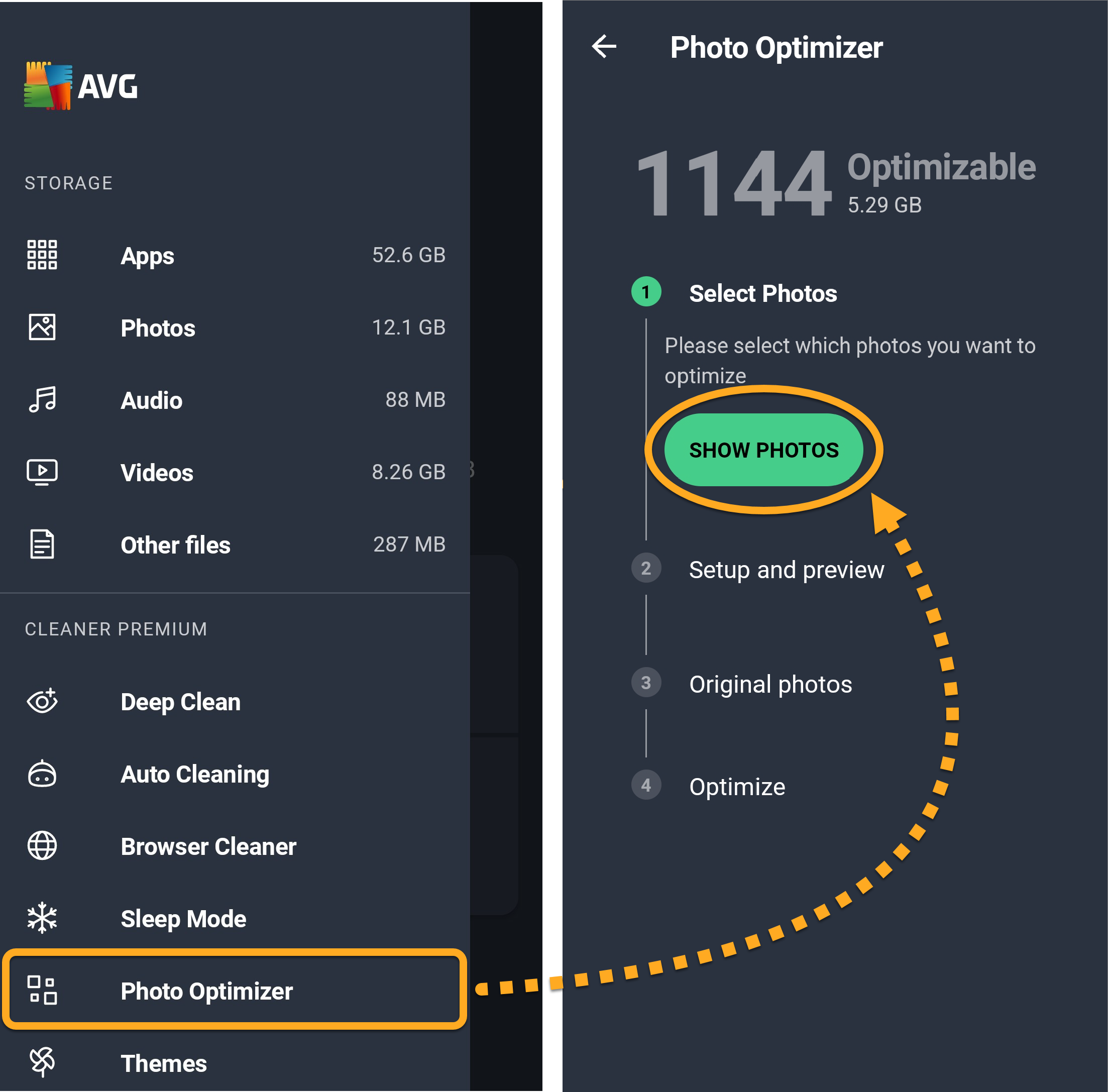
Task: Click the back arrow in Photo Optimizer
Action: point(604,46)
